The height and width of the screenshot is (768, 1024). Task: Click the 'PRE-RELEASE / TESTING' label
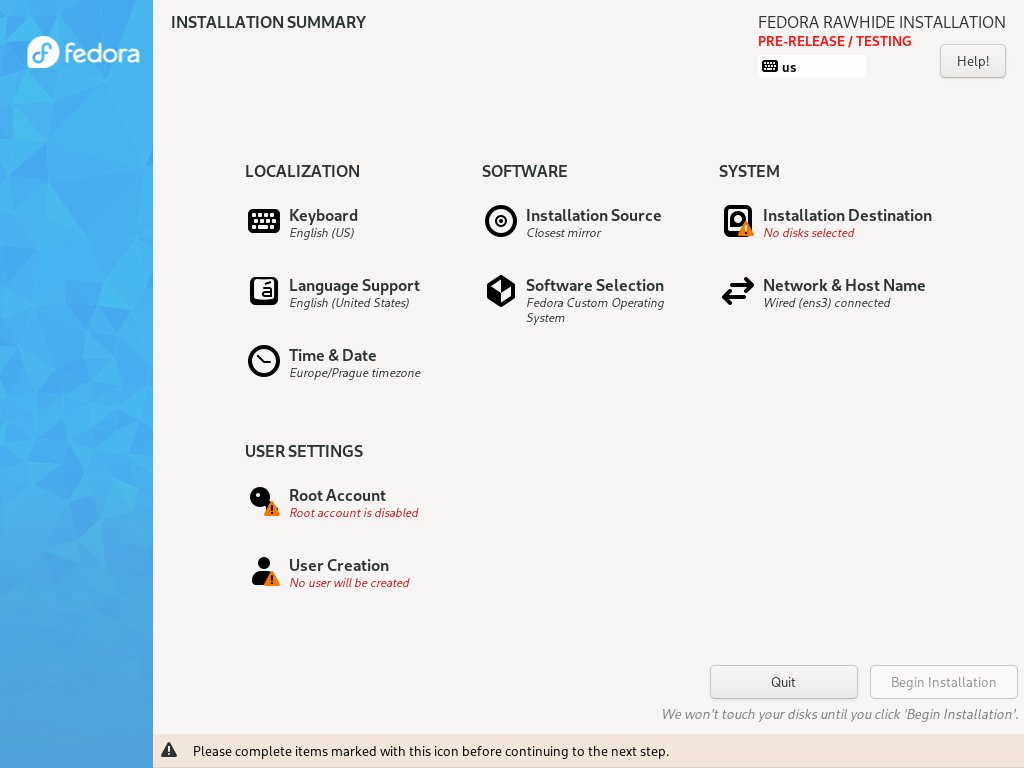coord(835,41)
